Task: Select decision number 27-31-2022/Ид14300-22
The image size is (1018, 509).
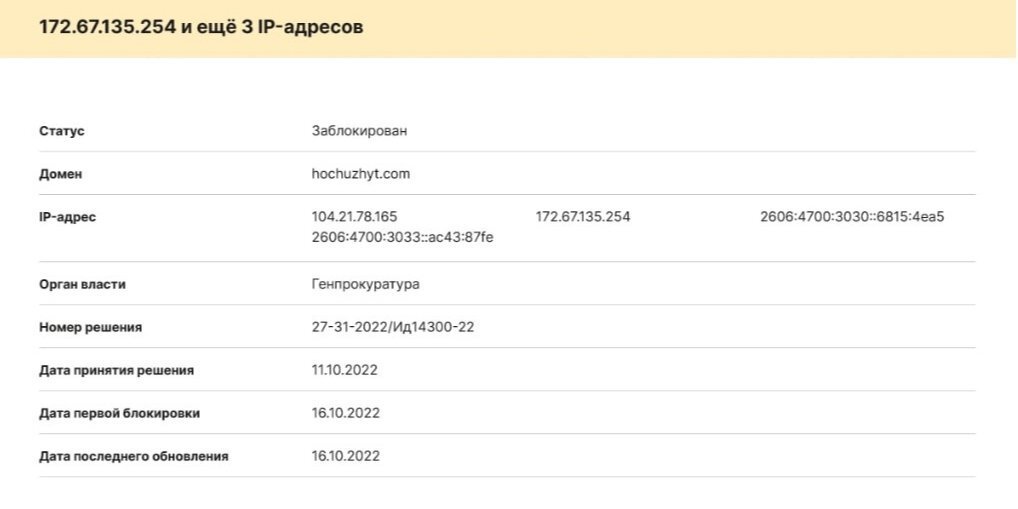Action: pyautogui.click(x=393, y=327)
